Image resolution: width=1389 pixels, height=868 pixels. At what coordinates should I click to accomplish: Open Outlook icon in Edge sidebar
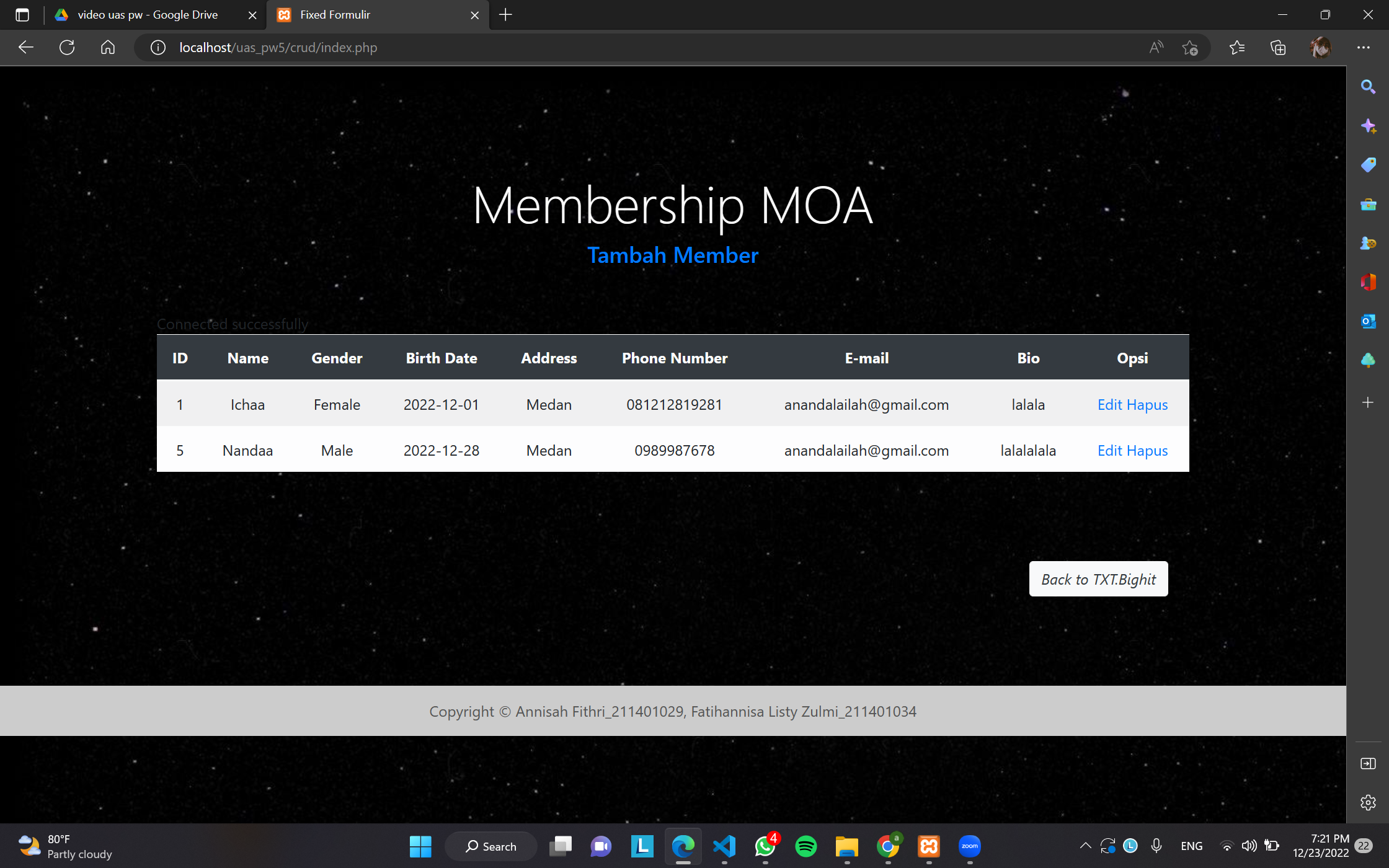[1368, 321]
